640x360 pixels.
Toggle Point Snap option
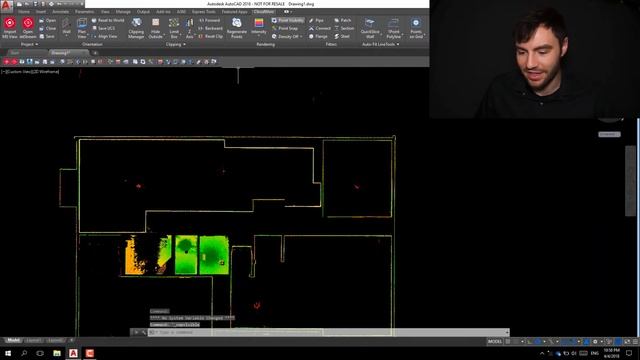tap(284, 28)
